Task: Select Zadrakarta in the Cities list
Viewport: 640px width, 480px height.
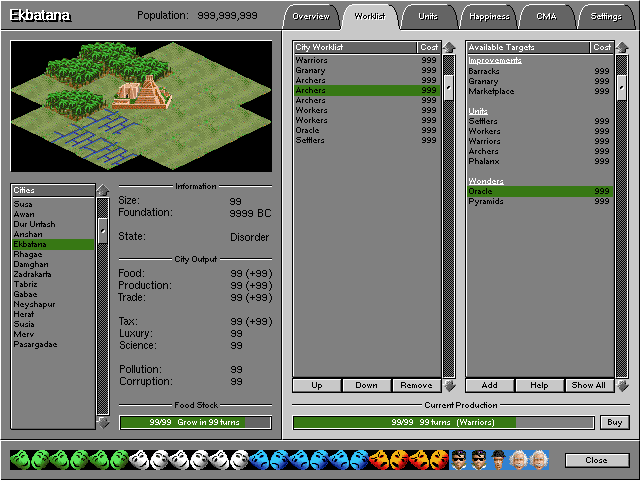Action: [x=53, y=274]
